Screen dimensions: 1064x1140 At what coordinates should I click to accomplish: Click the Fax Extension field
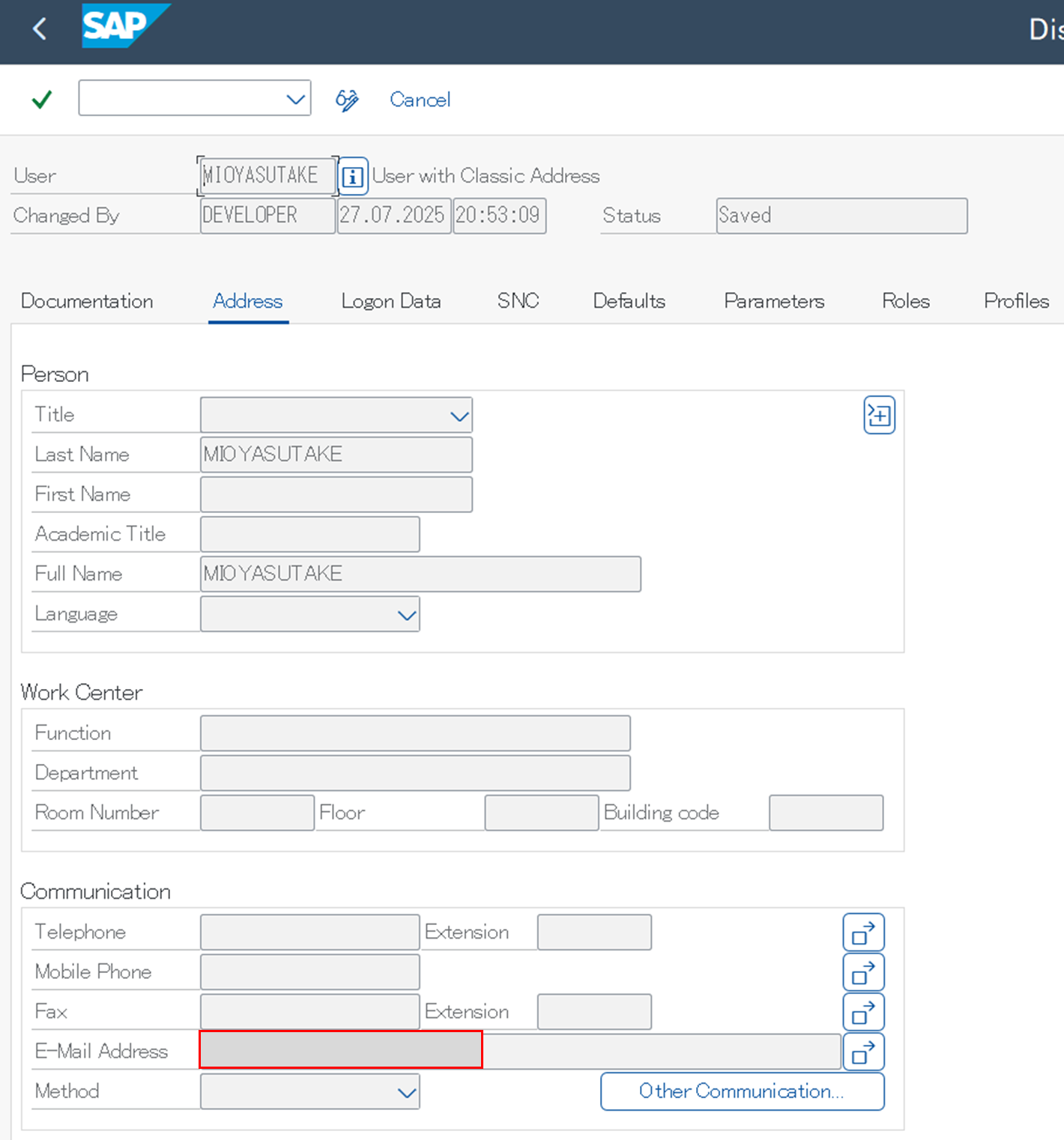click(594, 1012)
